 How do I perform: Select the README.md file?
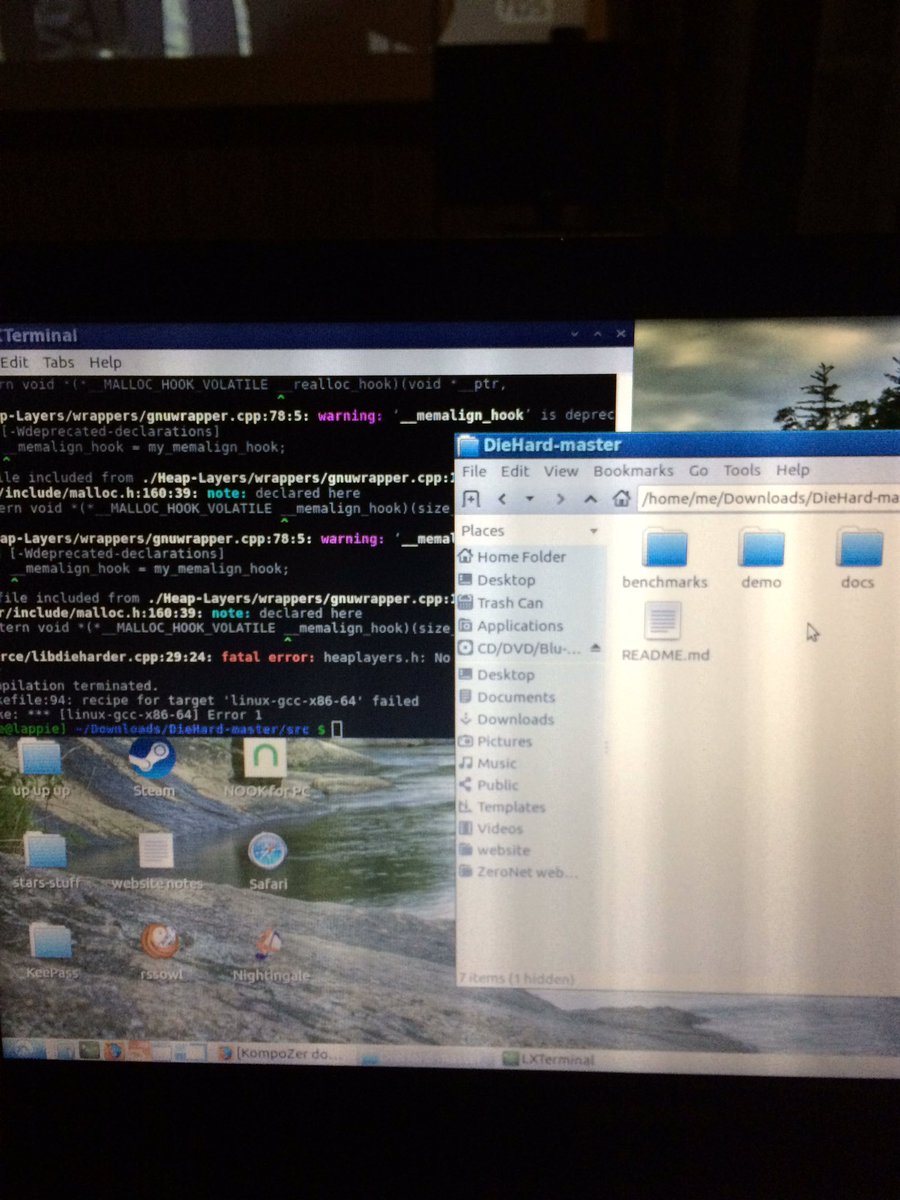(665, 632)
